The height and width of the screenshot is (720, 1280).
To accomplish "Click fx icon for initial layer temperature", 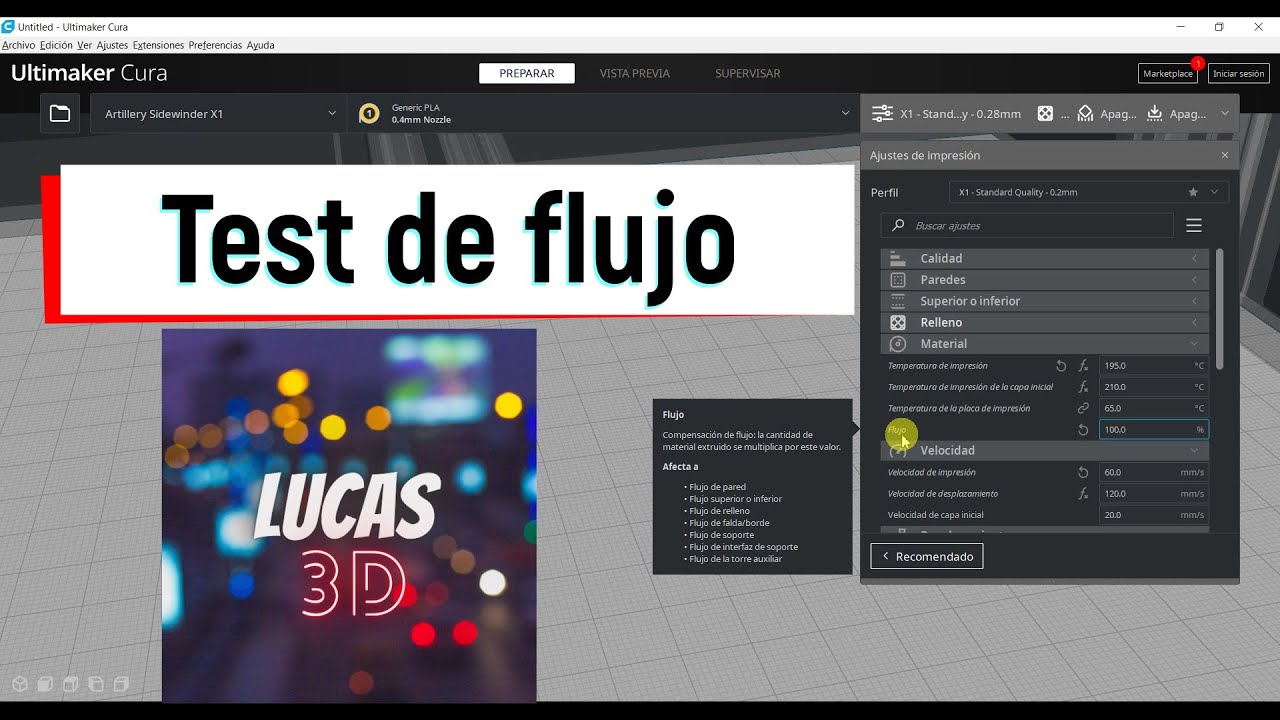I will [1083, 387].
